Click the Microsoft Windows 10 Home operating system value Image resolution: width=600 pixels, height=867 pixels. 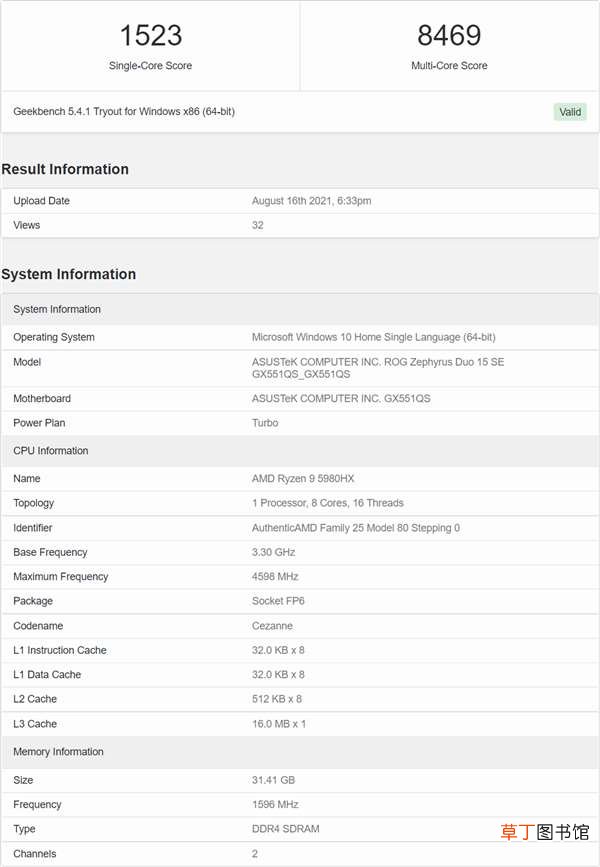pyautogui.click(x=373, y=337)
